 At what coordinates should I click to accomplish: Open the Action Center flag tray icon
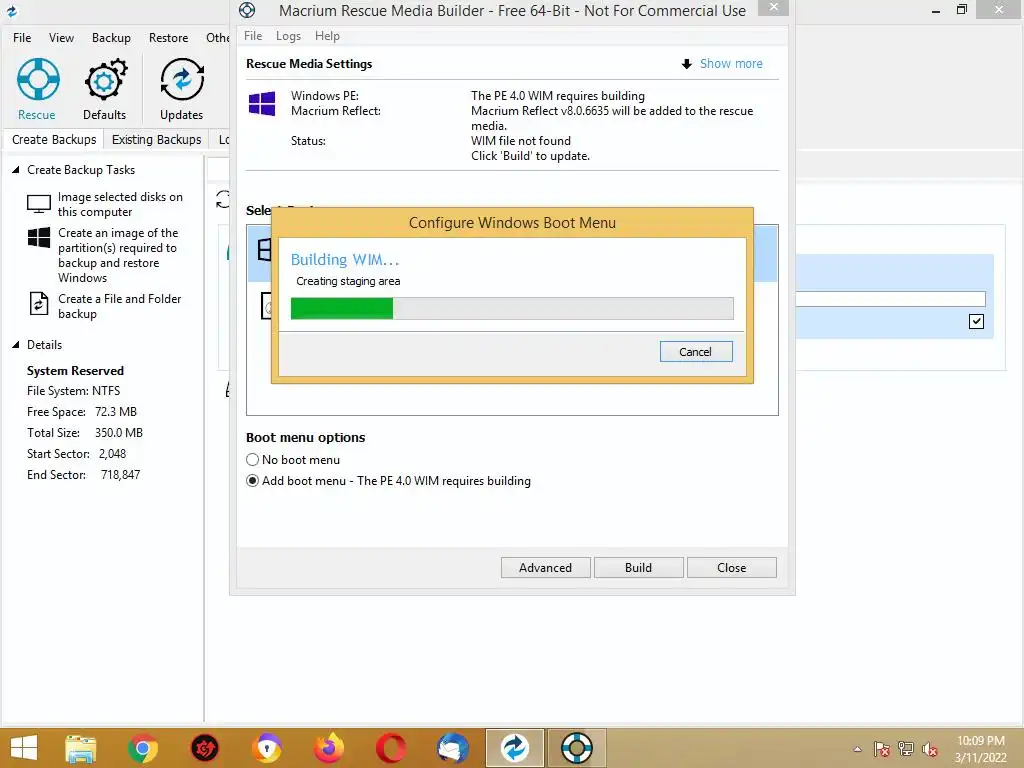[882, 749]
